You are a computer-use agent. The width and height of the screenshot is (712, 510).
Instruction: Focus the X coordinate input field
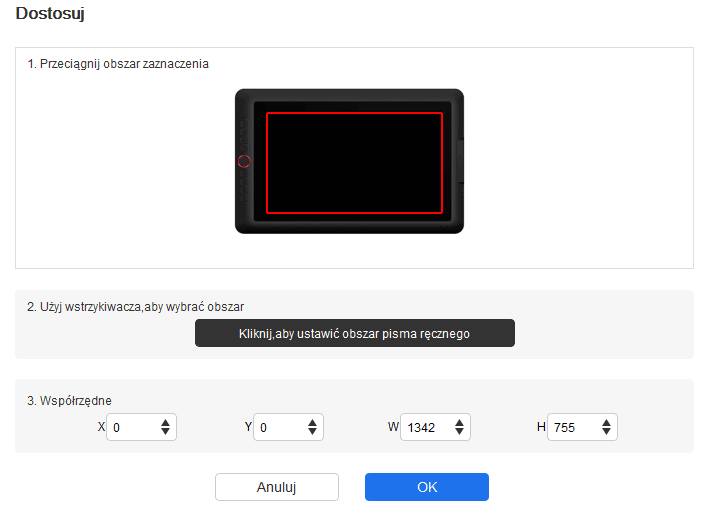[x=132, y=428]
